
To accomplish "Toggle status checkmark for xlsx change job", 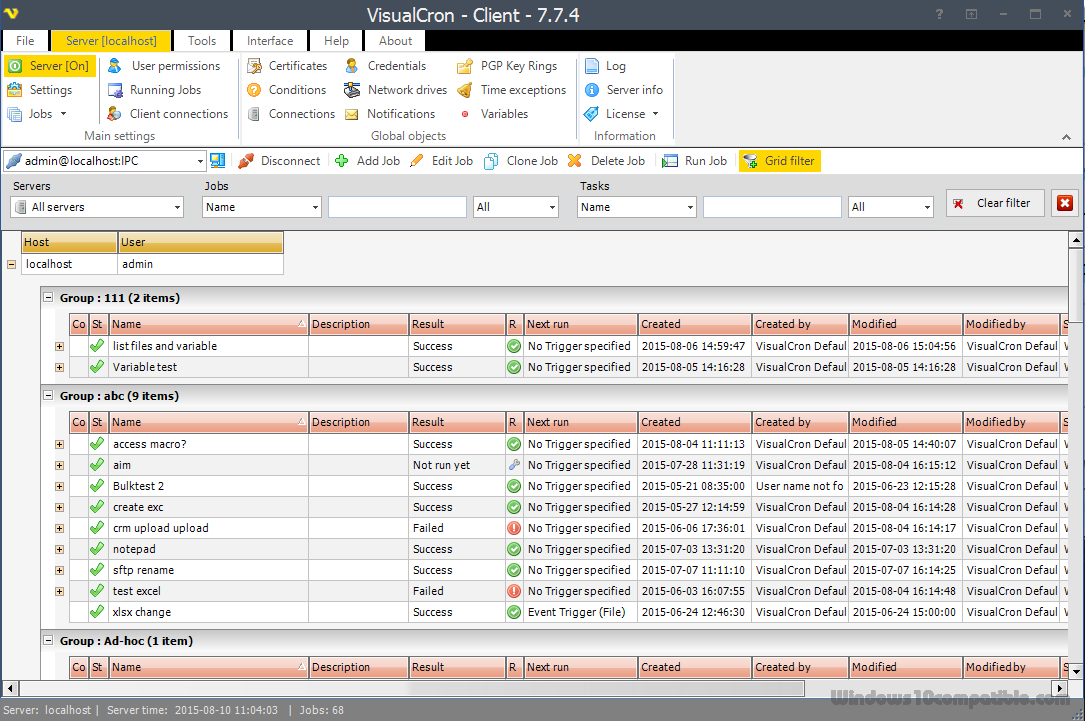I will point(97,612).
